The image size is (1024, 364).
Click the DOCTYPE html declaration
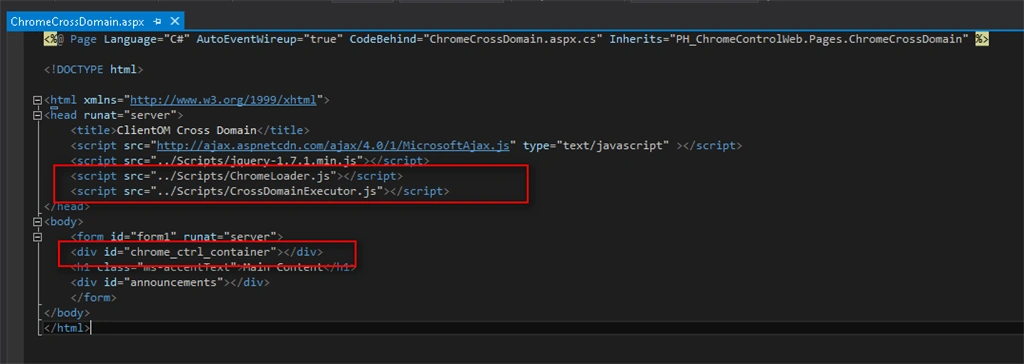(x=93, y=69)
